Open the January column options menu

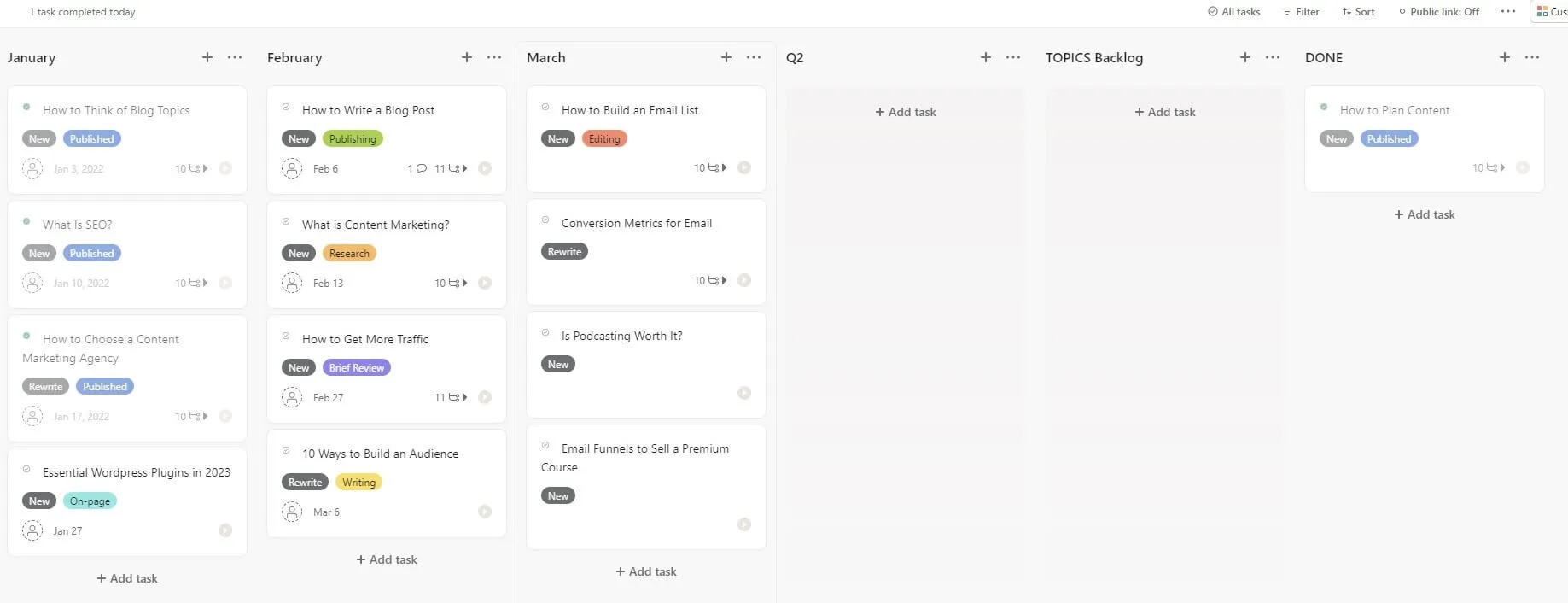click(x=234, y=57)
